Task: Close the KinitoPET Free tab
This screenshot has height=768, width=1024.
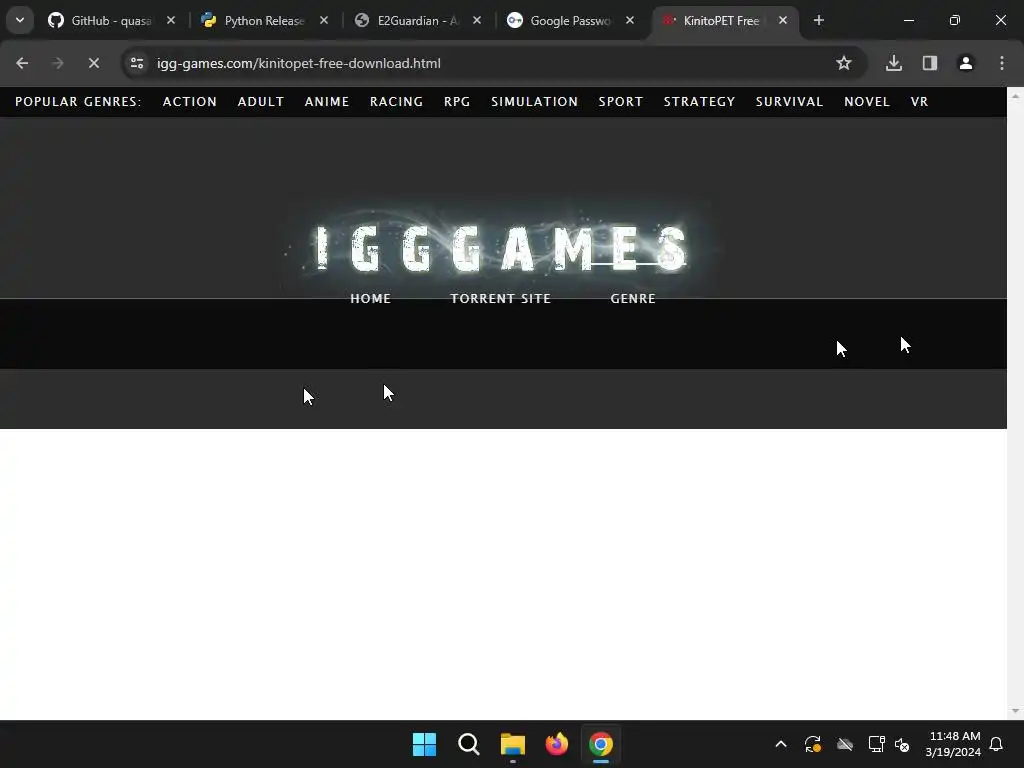Action: tap(783, 20)
